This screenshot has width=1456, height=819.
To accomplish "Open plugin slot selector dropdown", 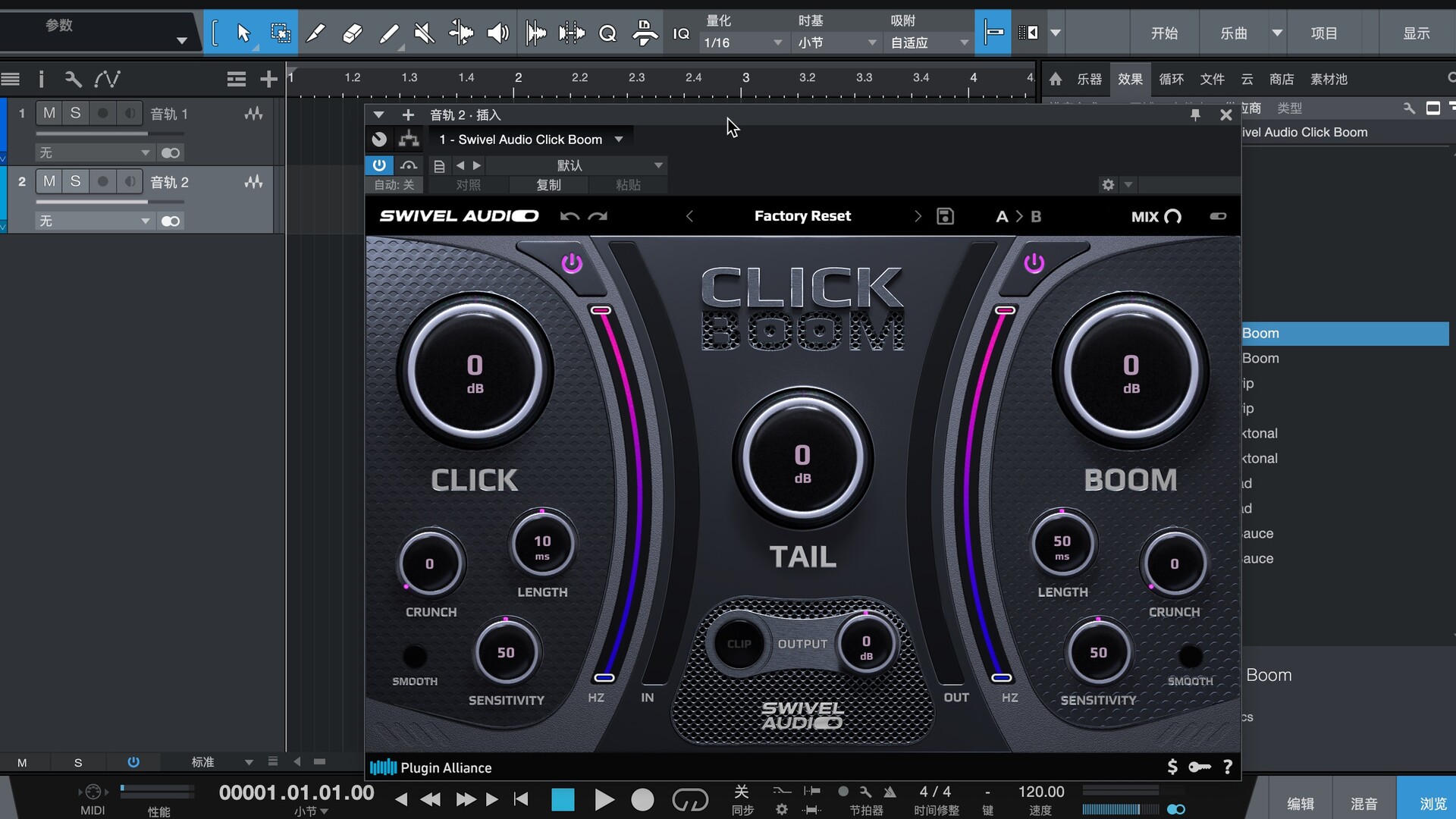I will pos(531,140).
